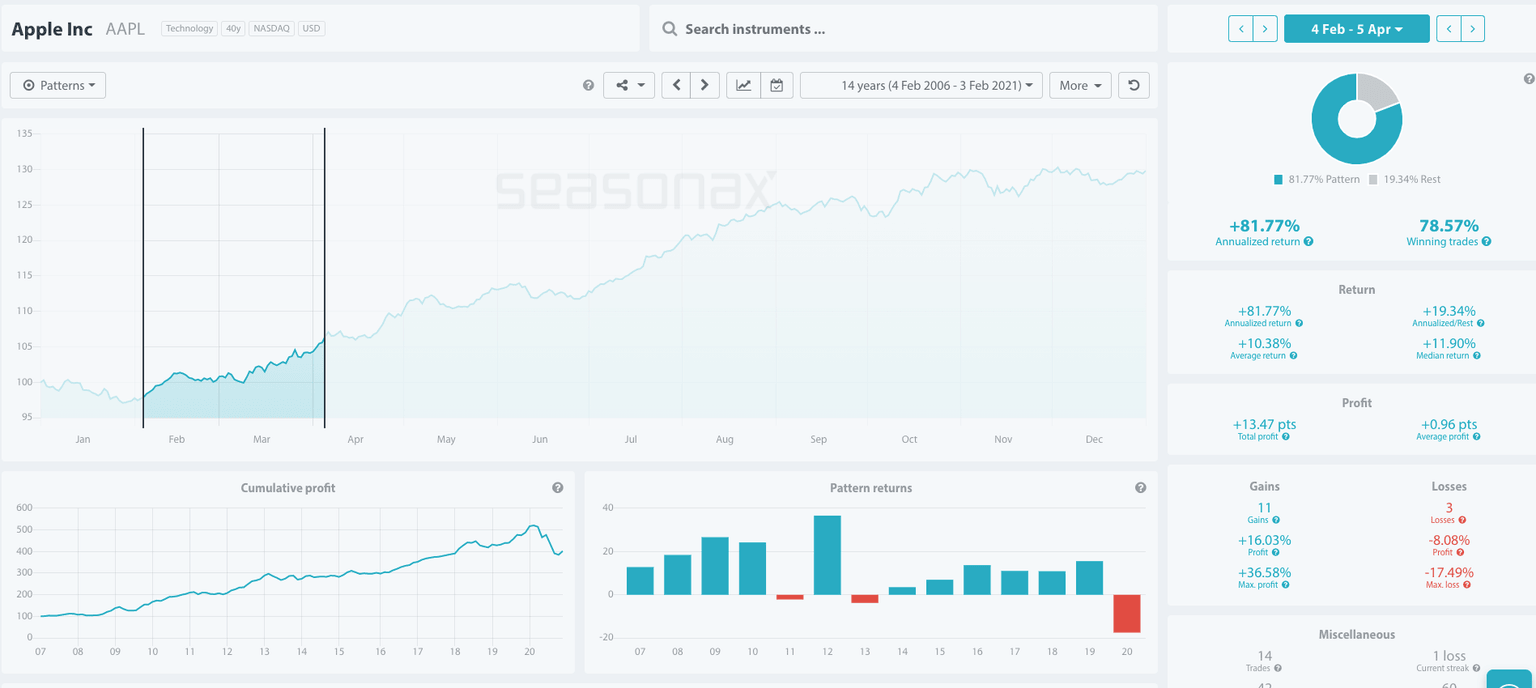Open the share options icon

pos(629,85)
